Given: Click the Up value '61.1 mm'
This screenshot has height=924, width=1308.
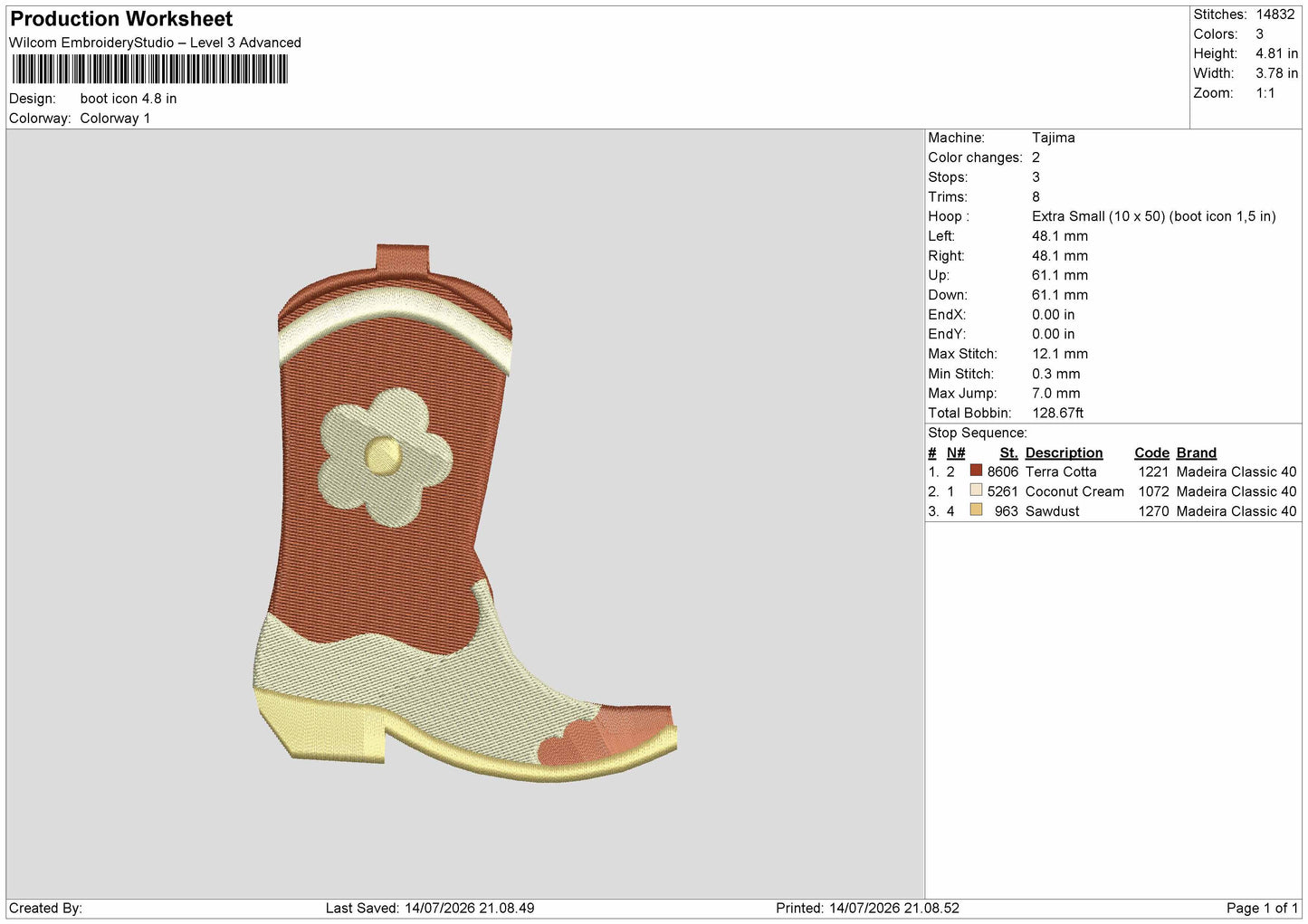Looking at the screenshot, I should point(1060,275).
